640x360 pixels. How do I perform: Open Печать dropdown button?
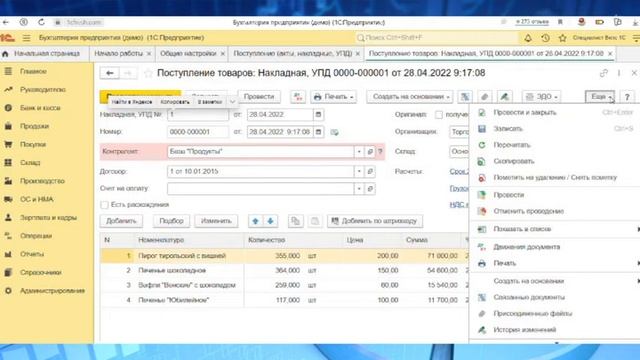(333, 97)
